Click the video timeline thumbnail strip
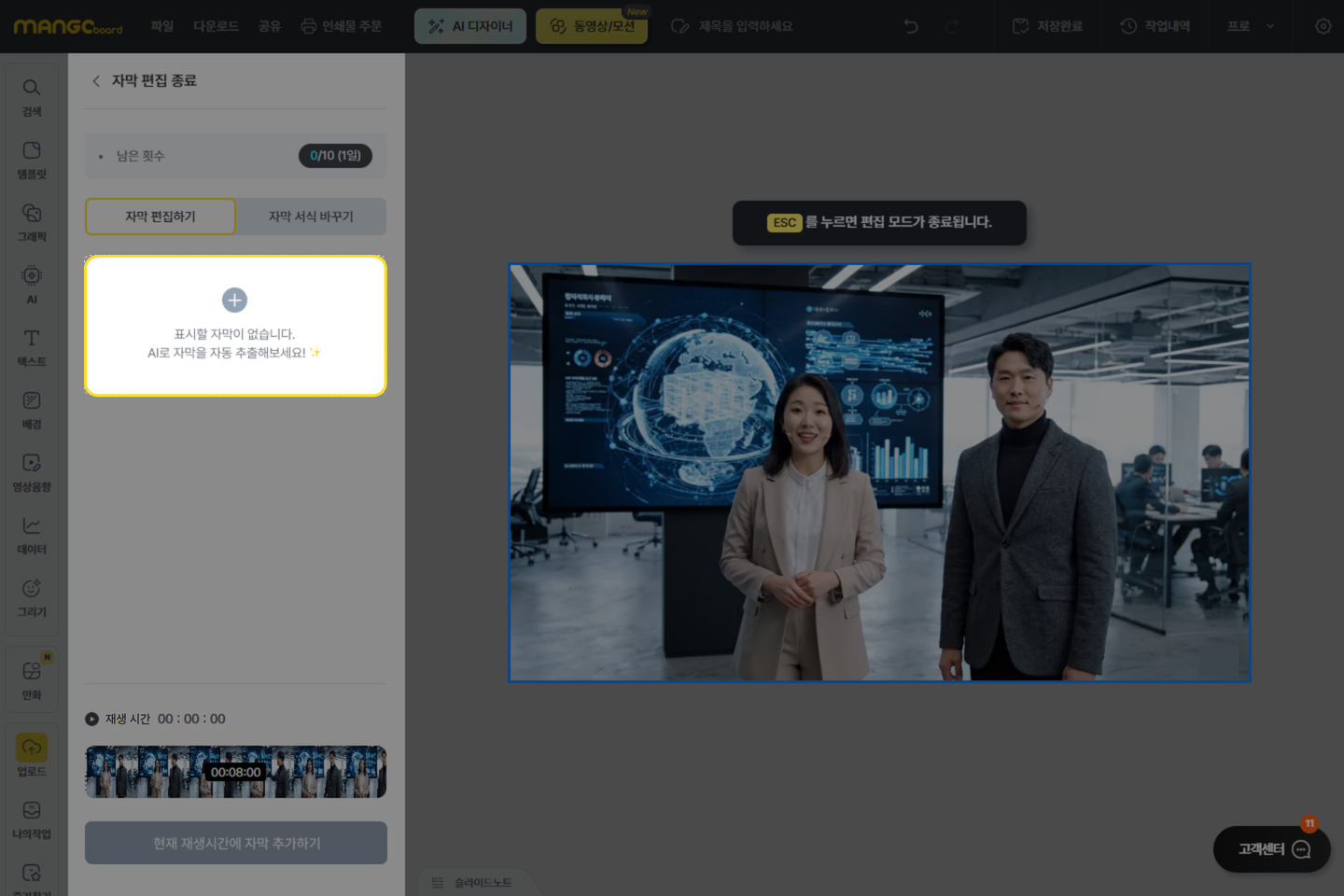 (236, 772)
